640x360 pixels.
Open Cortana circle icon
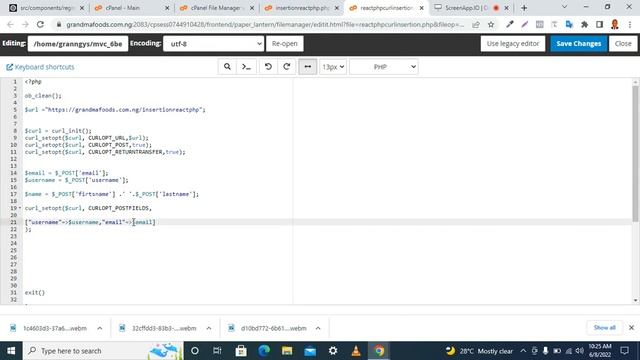tap(195, 351)
